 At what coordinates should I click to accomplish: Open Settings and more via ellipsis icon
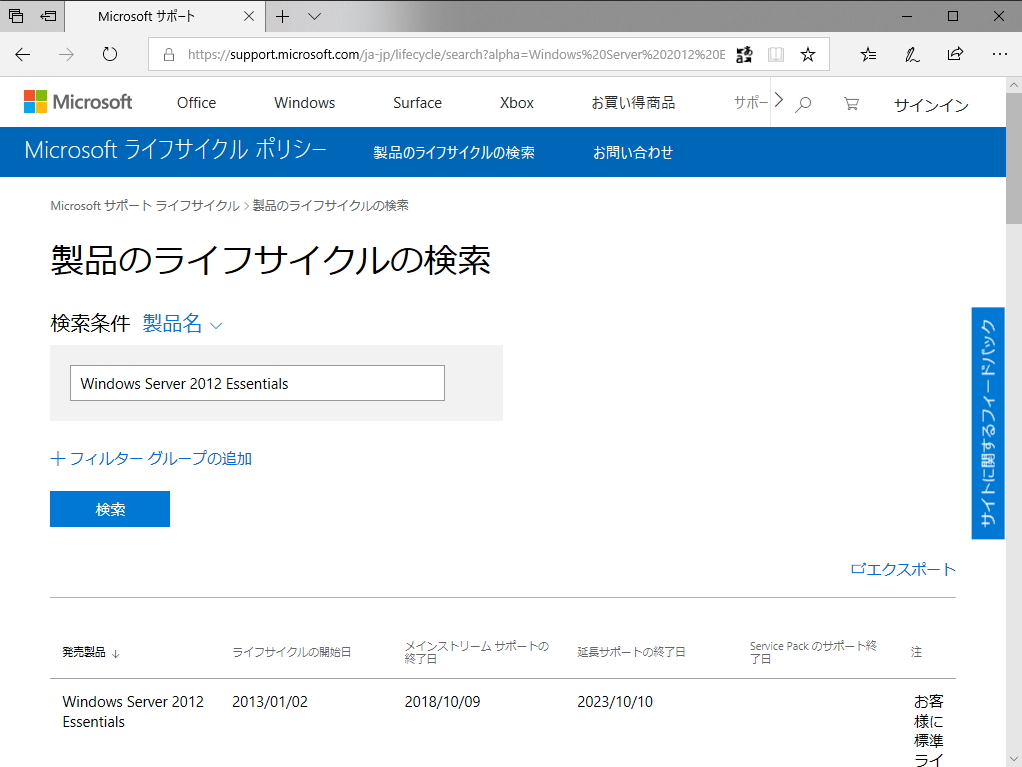(x=999, y=54)
